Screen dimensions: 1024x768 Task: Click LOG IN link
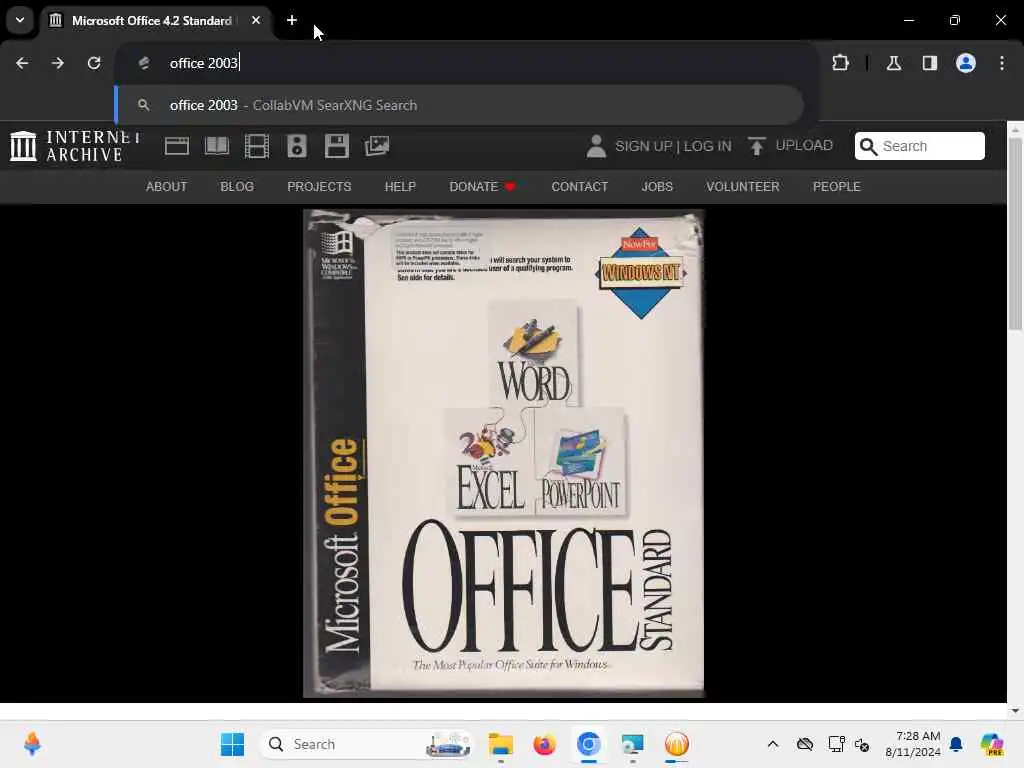[x=707, y=146]
